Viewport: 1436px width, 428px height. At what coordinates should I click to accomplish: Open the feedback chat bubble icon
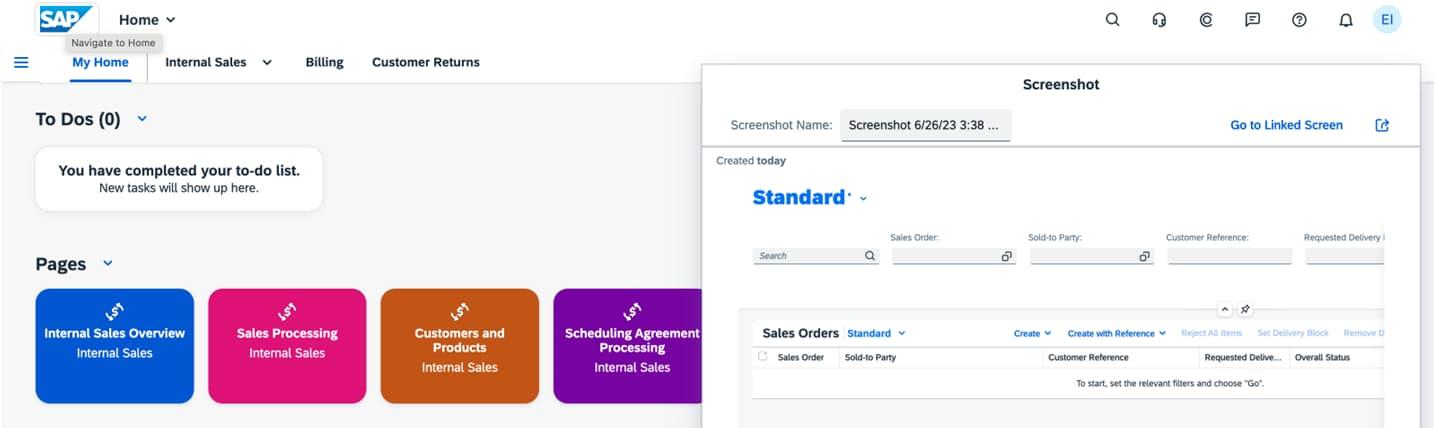click(1252, 20)
